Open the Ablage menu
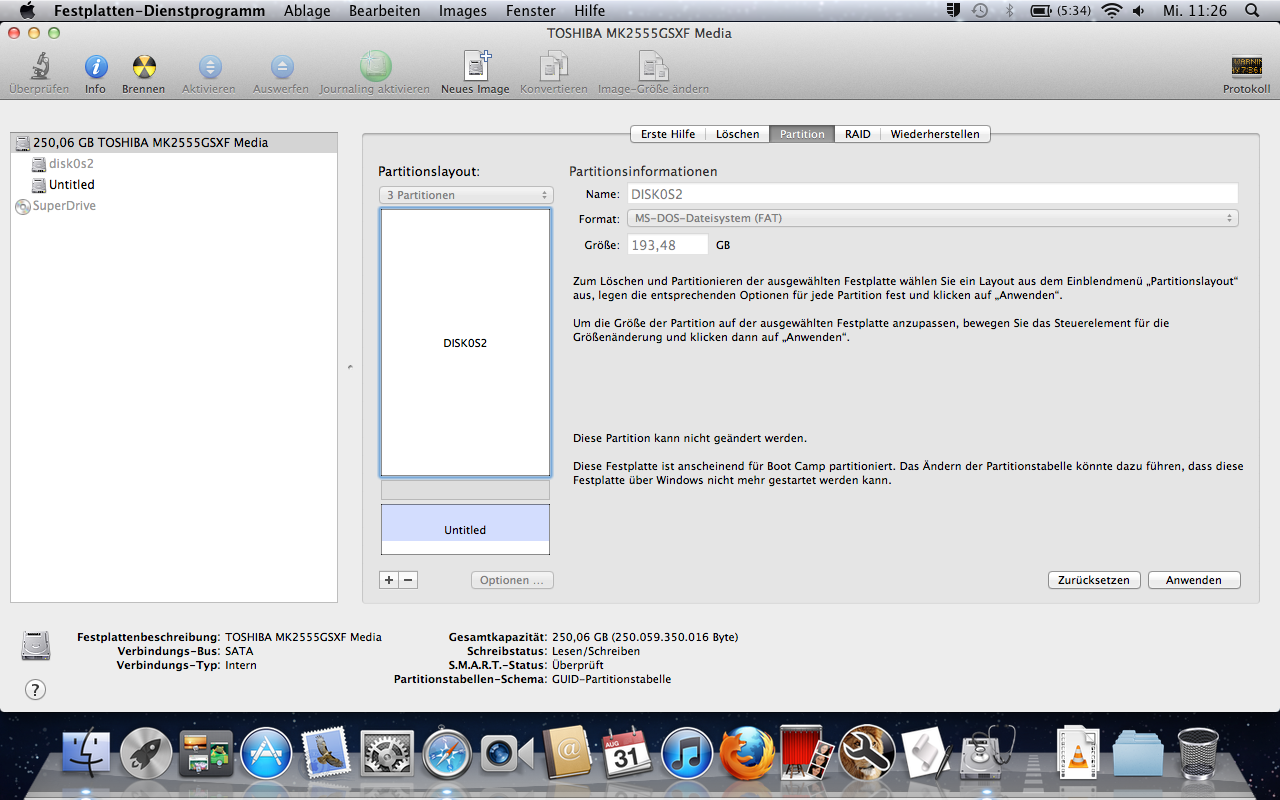The height and width of the screenshot is (800, 1280). pyautogui.click(x=307, y=10)
